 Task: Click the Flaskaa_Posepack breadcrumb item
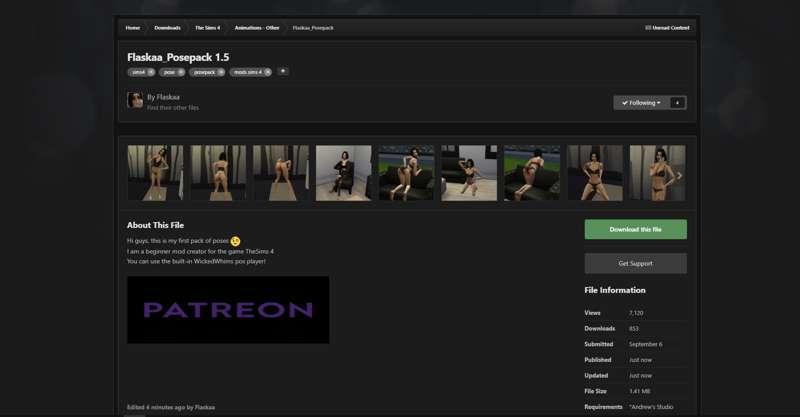coord(313,28)
